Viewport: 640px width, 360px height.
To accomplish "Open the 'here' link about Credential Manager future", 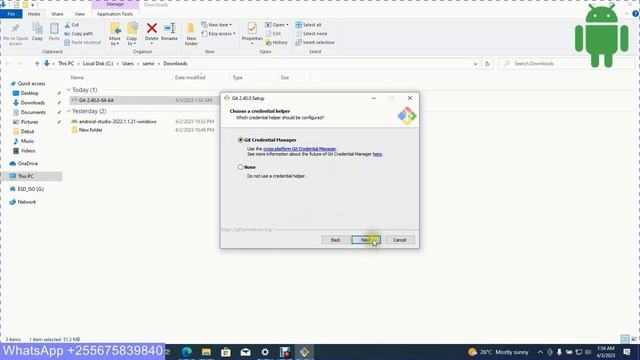I will coord(377,154).
